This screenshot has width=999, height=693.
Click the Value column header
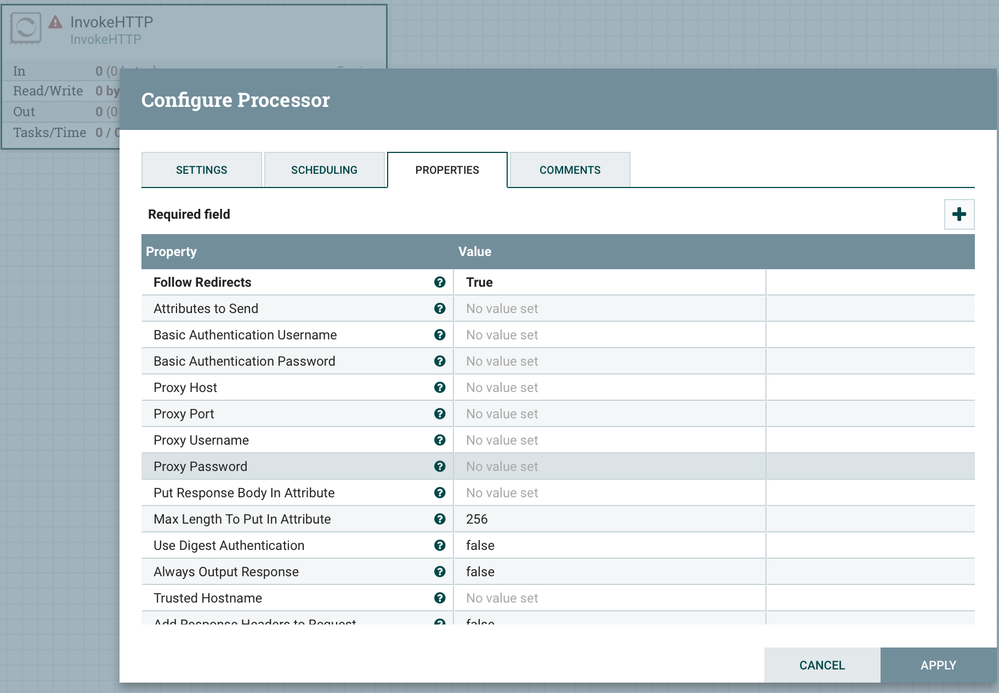click(x=475, y=252)
